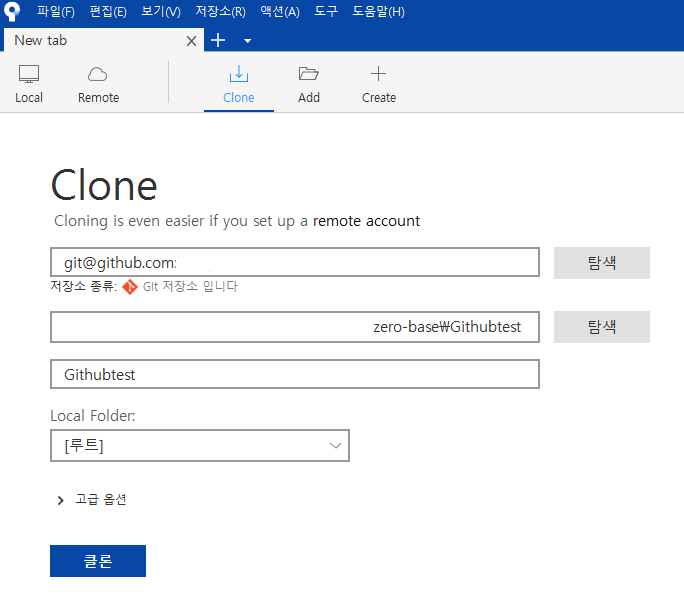This screenshot has height=615, width=684.
Task: Click the git@github.com source URL field
Action: (x=295, y=262)
